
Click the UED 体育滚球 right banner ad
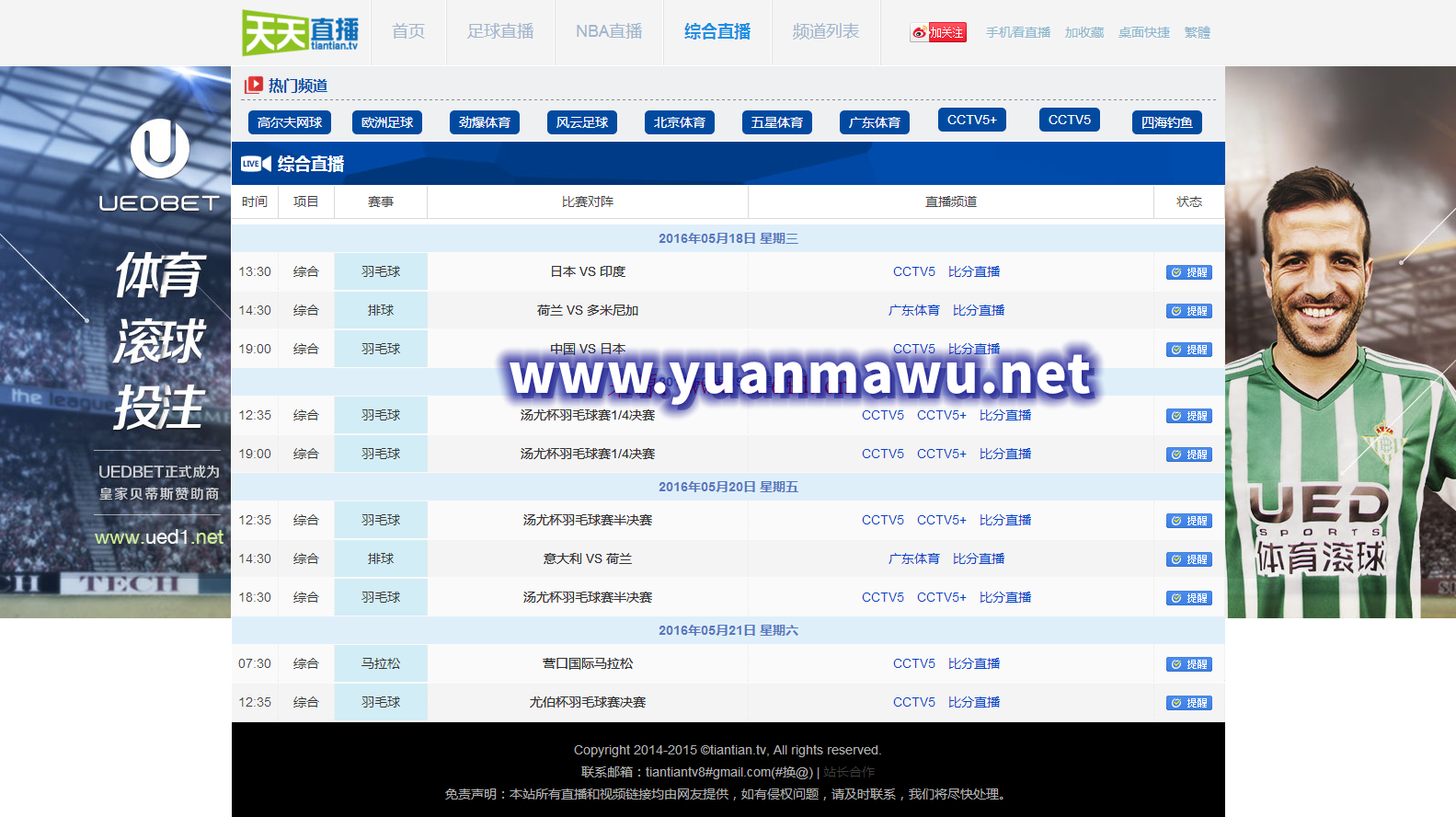1340,342
